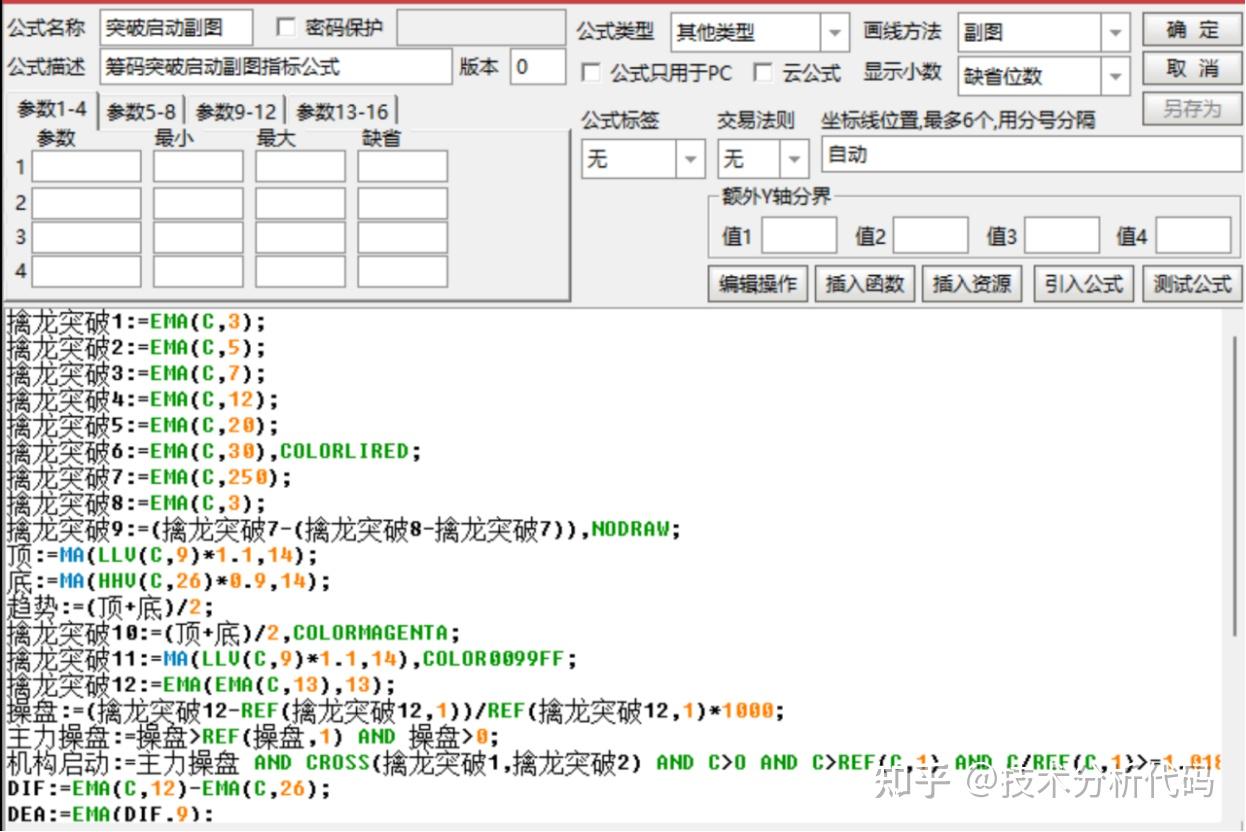This screenshot has width=1246, height=832.
Task: Click code line 擒龙突破1:=EMA(C,3)
Action: [136, 322]
